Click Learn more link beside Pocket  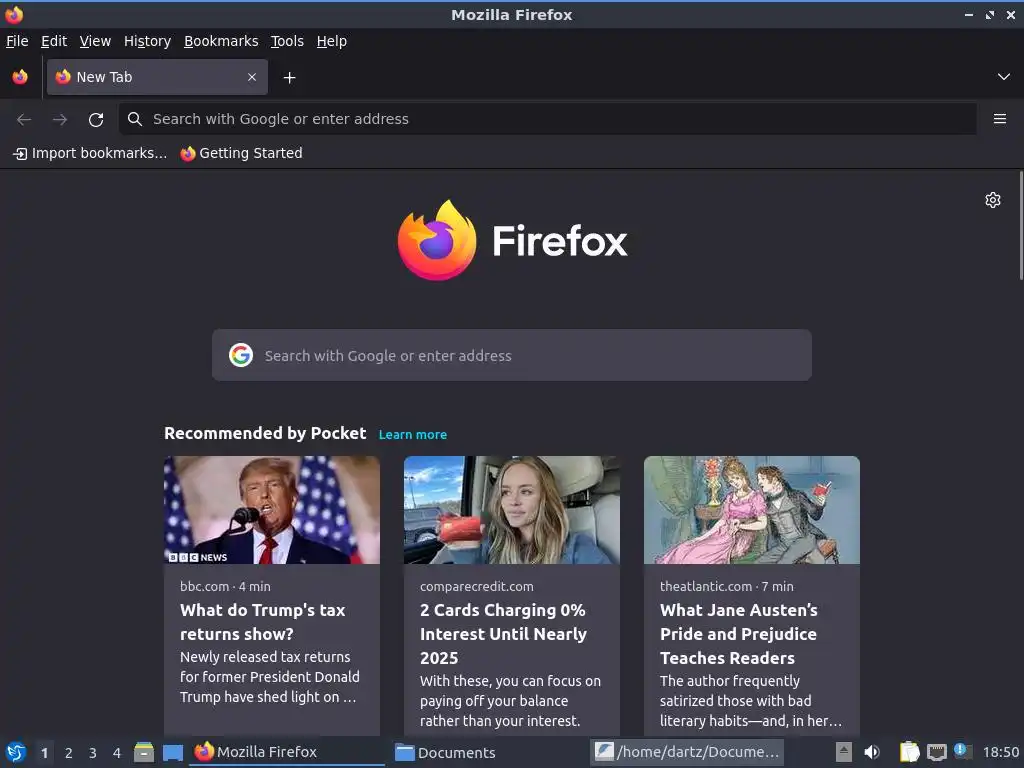tap(413, 435)
